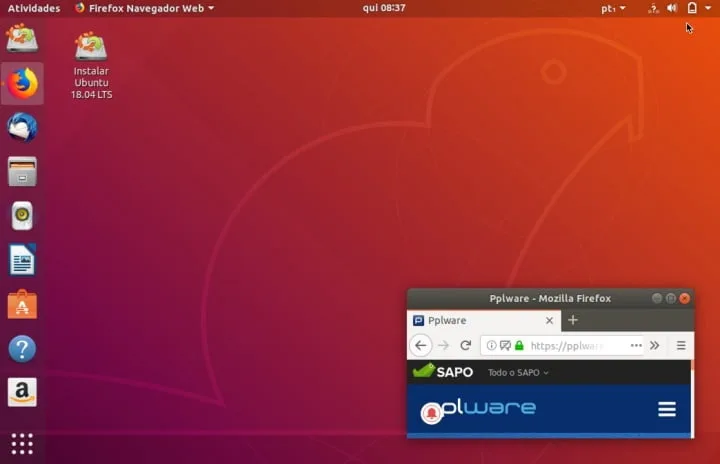Open the Help icon in the dock
The image size is (720, 464).
coord(22,349)
